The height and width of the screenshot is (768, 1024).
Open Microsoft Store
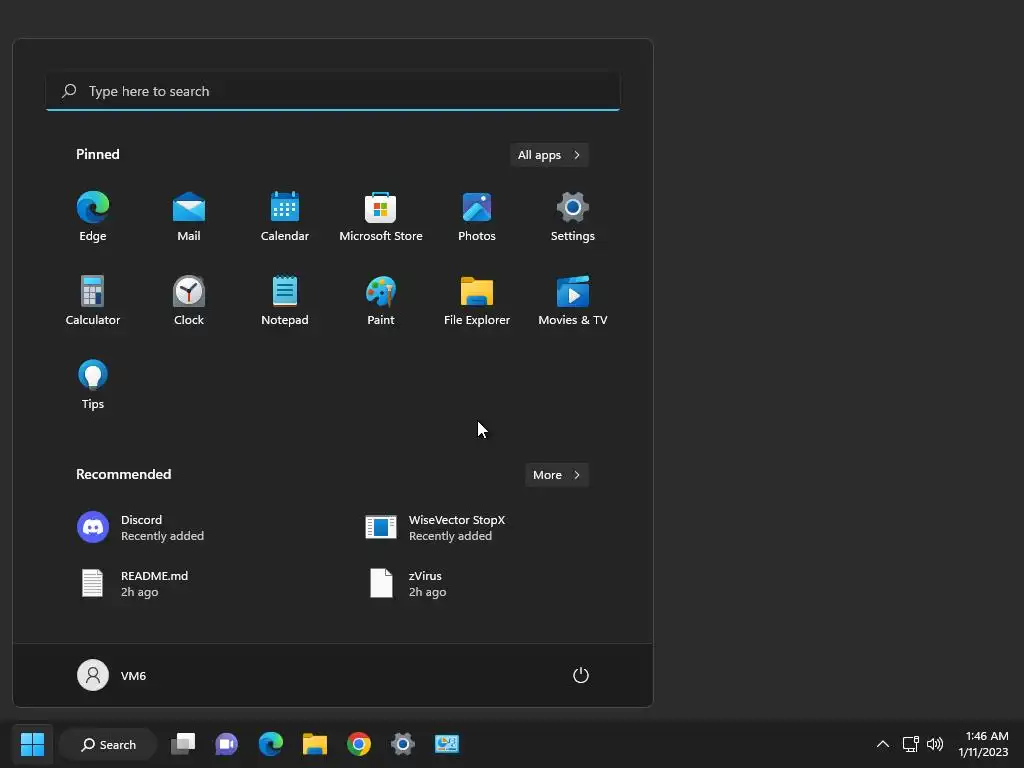coord(381,217)
